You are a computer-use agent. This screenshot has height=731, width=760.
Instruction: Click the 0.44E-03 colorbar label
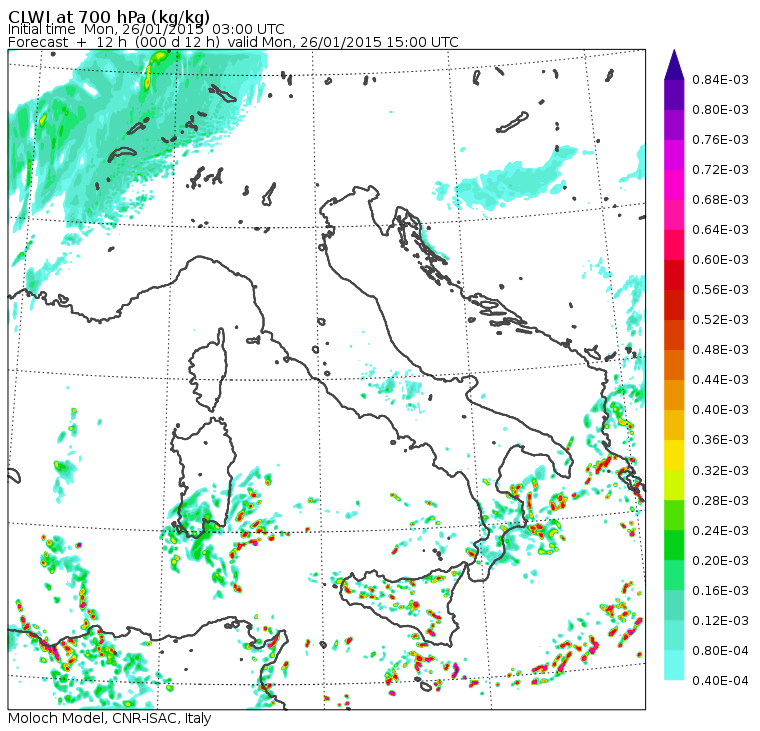pos(720,380)
